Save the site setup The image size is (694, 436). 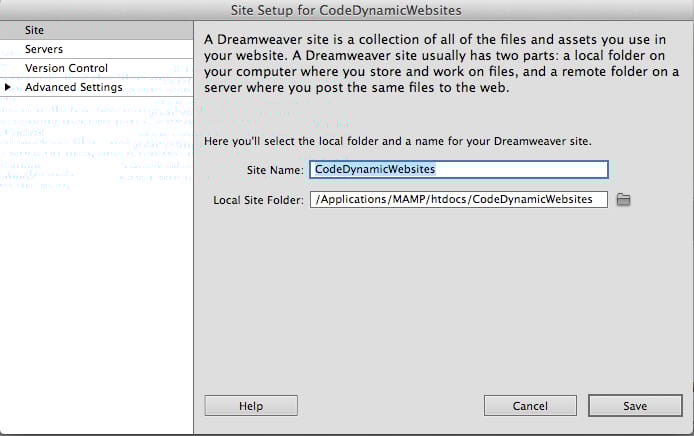click(x=635, y=405)
